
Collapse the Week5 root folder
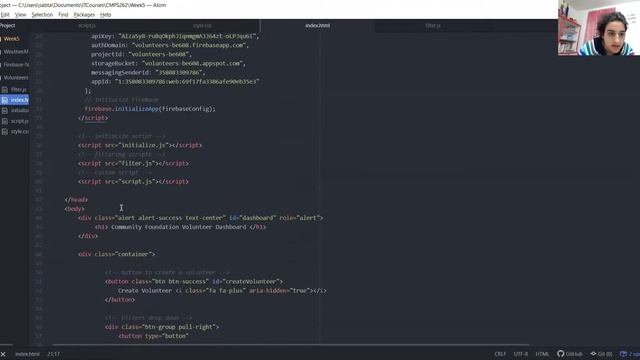11,39
